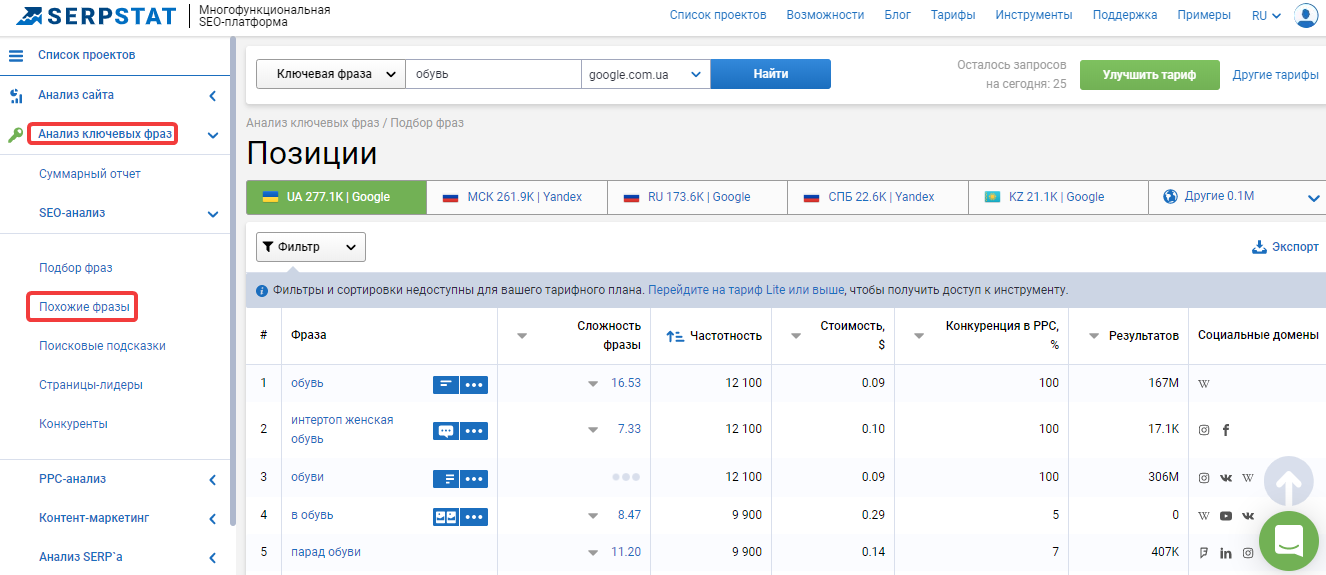Open the Ключевая фраза search type dropdown
The image size is (1326, 575).
coord(331,74)
